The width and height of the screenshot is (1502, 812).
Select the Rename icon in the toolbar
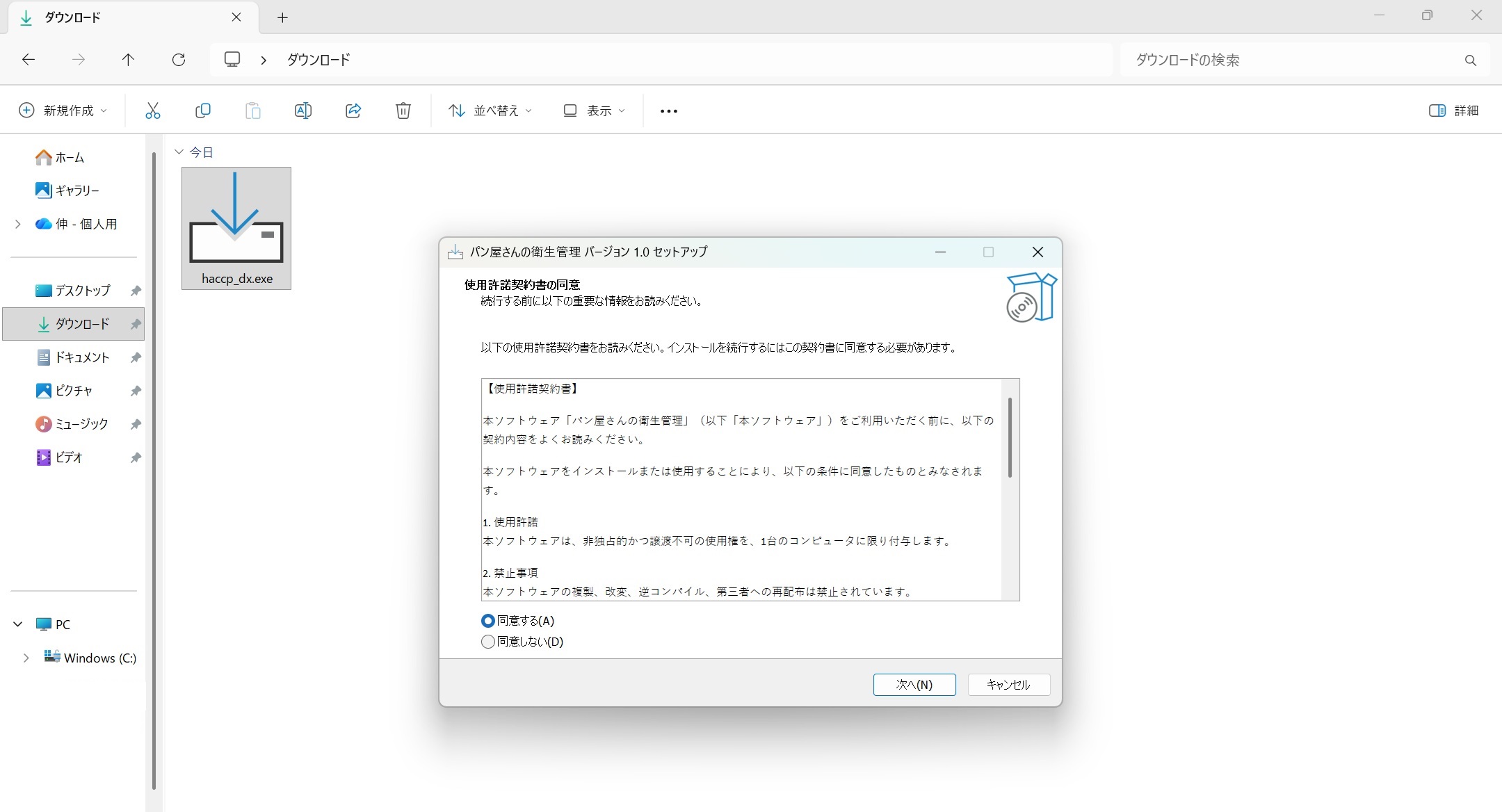[302, 111]
